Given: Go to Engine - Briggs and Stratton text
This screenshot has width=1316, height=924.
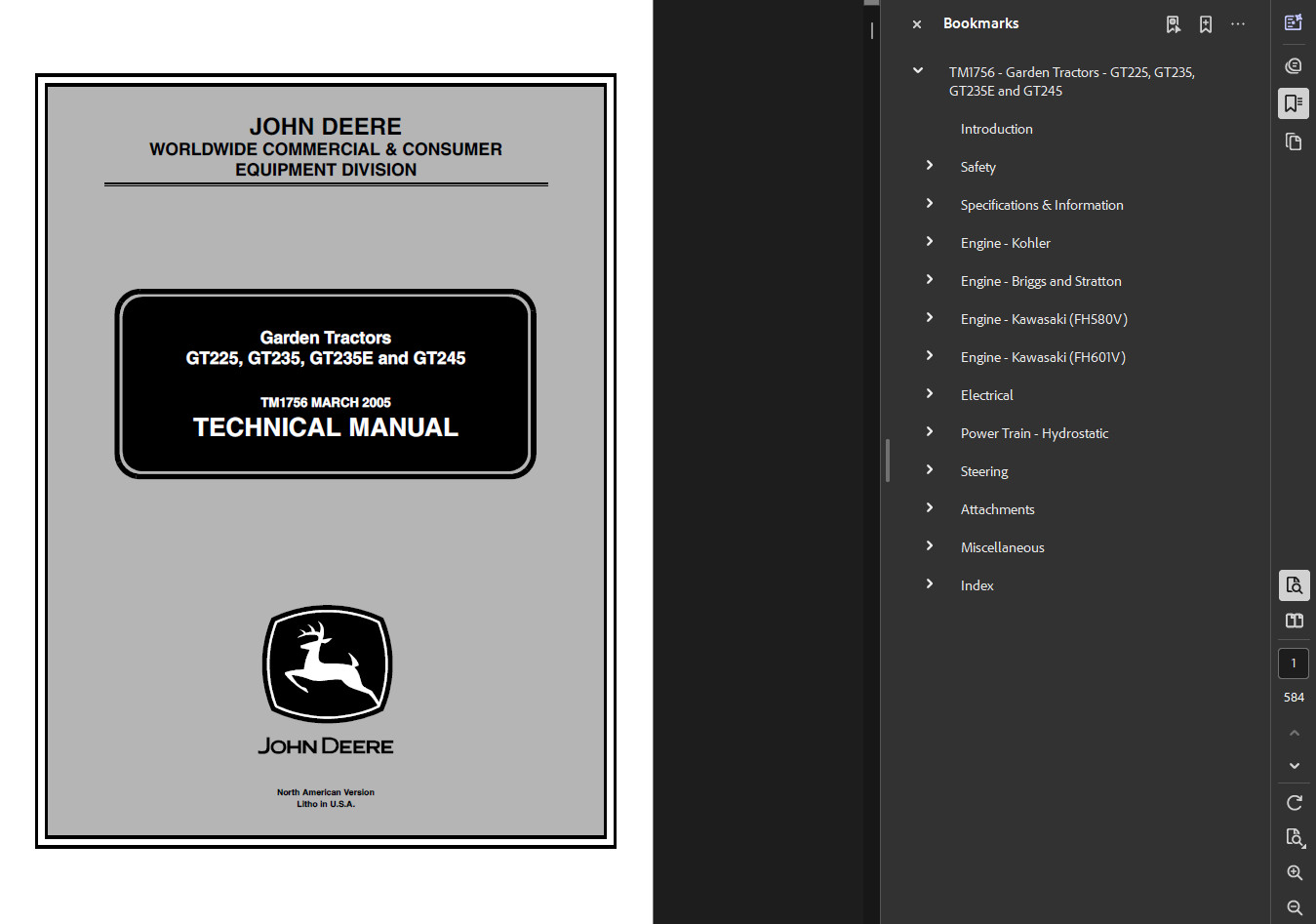Looking at the screenshot, I should pyautogui.click(x=1041, y=281).
